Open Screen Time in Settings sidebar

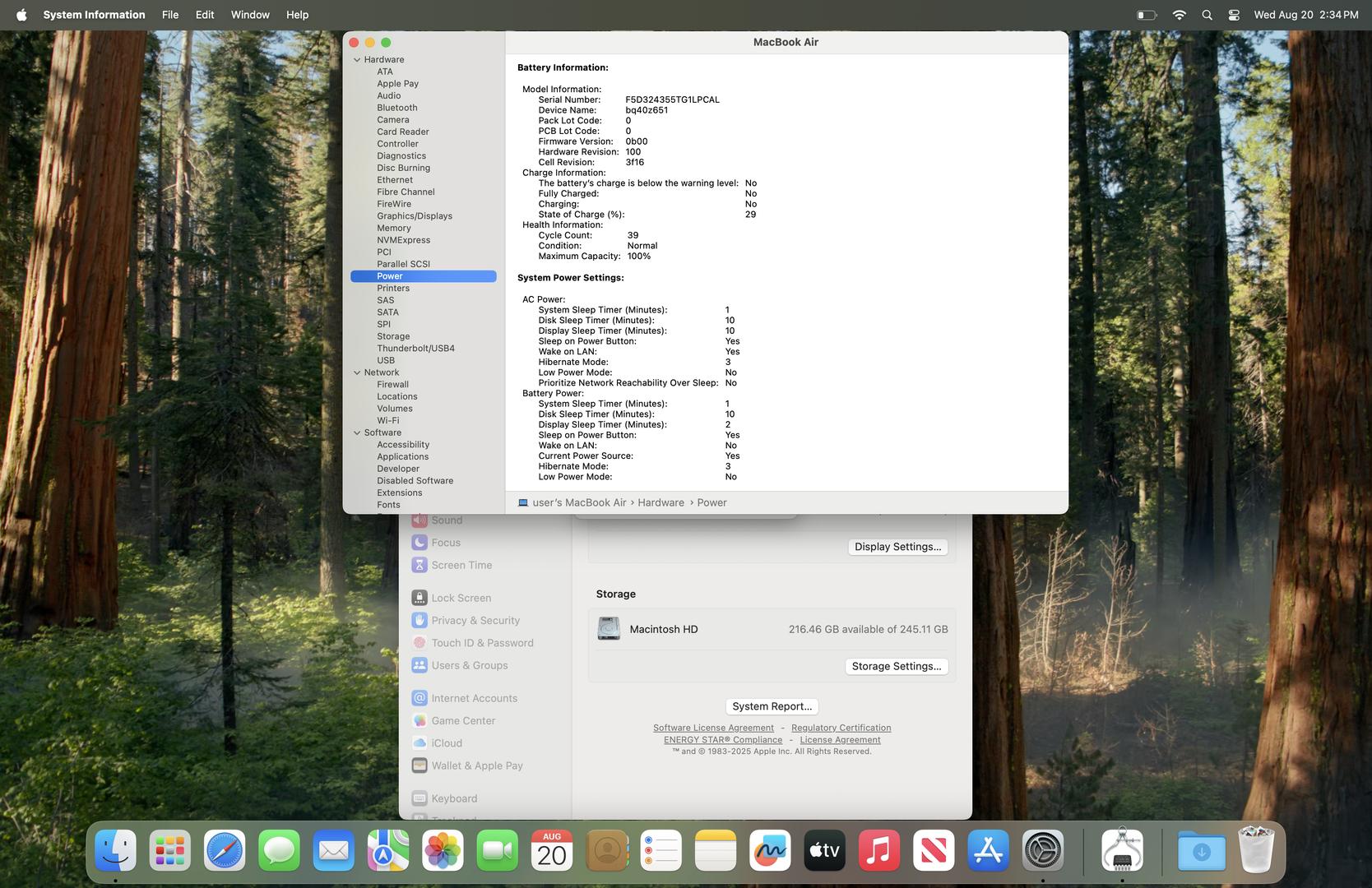(452, 565)
